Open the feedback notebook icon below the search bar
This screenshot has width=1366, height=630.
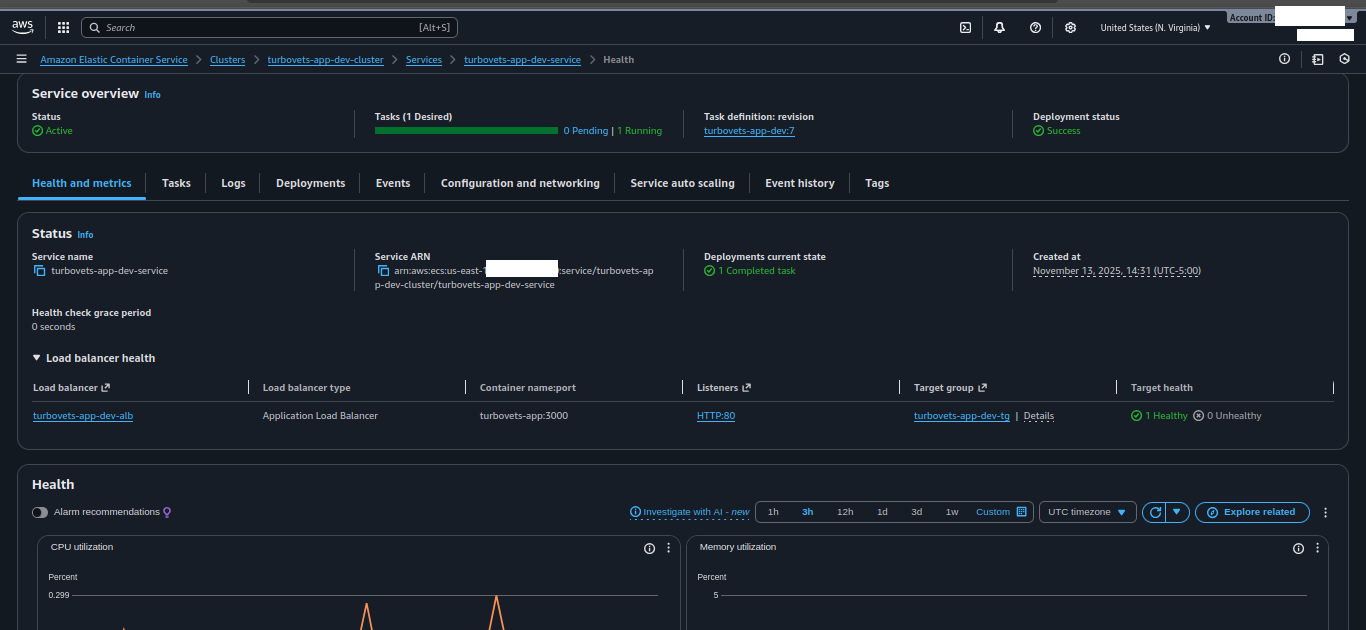[1318, 59]
